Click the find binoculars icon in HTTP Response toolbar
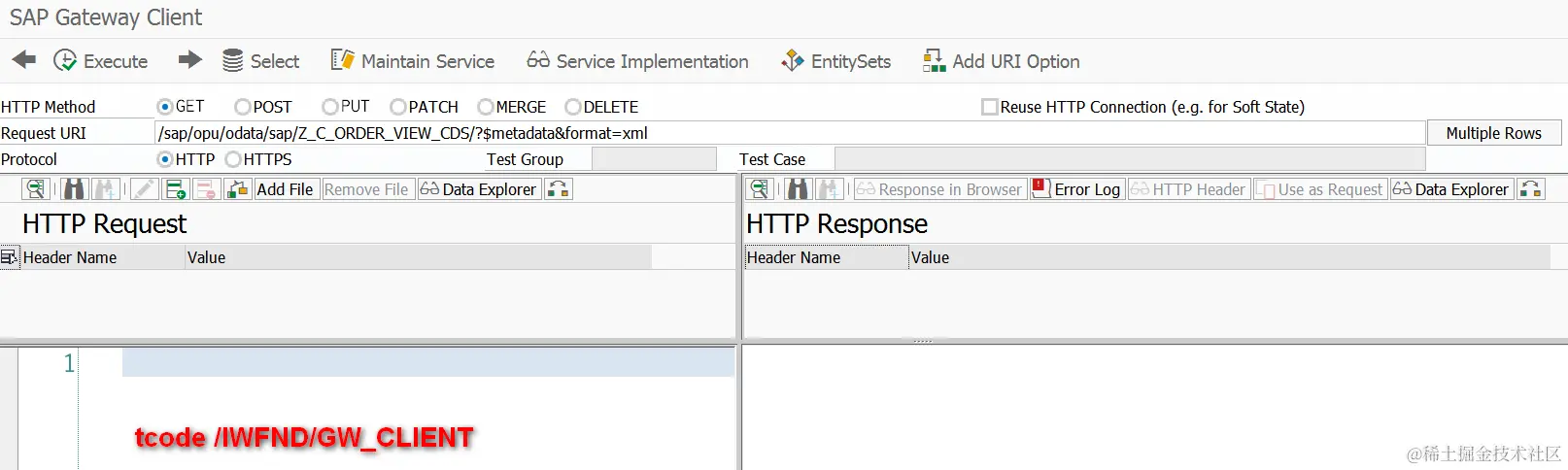Image resolution: width=1568 pixels, height=470 pixels. tap(798, 189)
